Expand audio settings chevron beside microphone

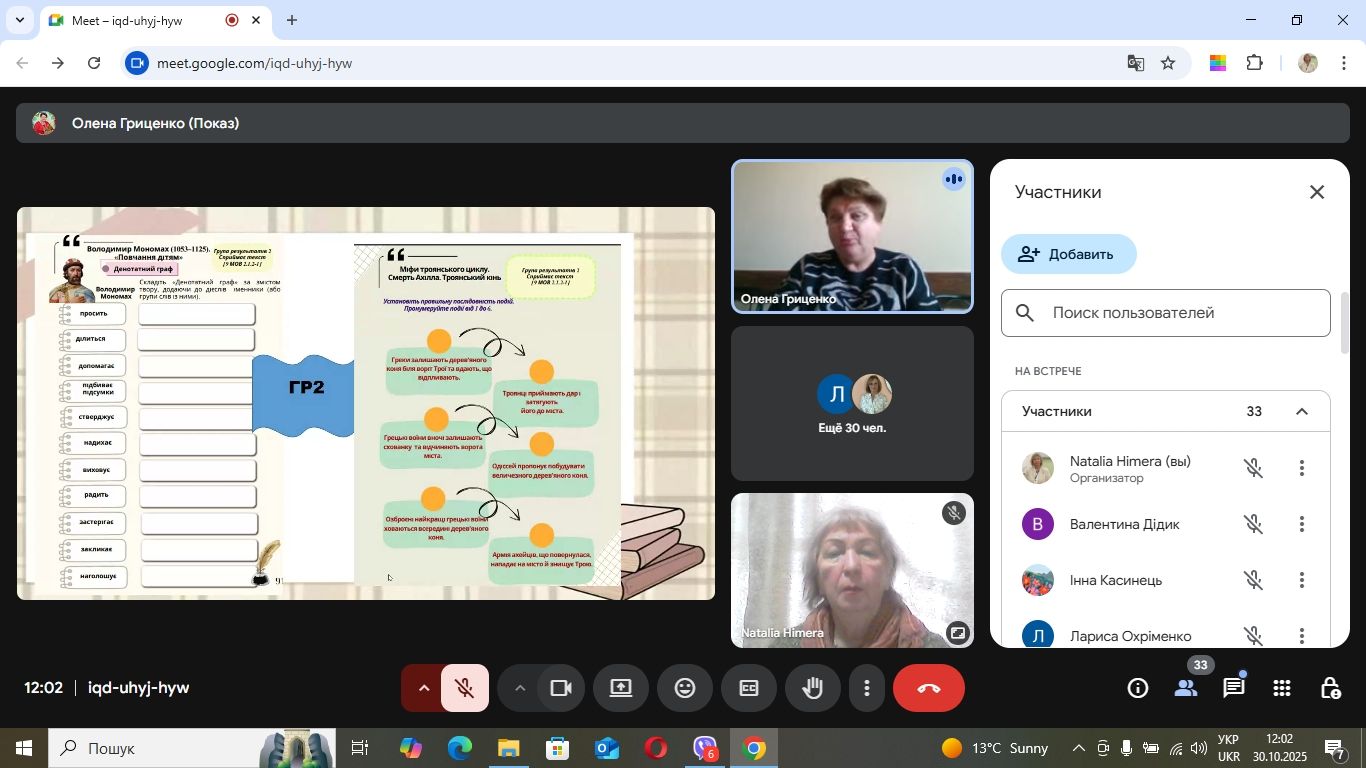[x=423, y=688]
